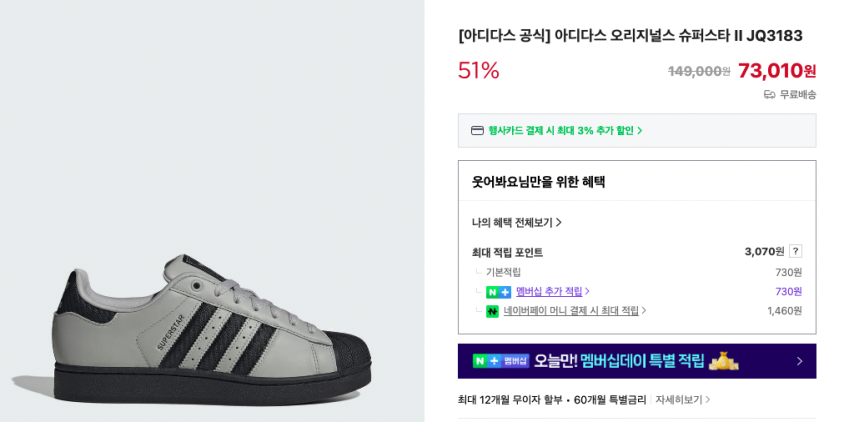
Task: Click the product title with JQ3183
Action: coord(630,36)
